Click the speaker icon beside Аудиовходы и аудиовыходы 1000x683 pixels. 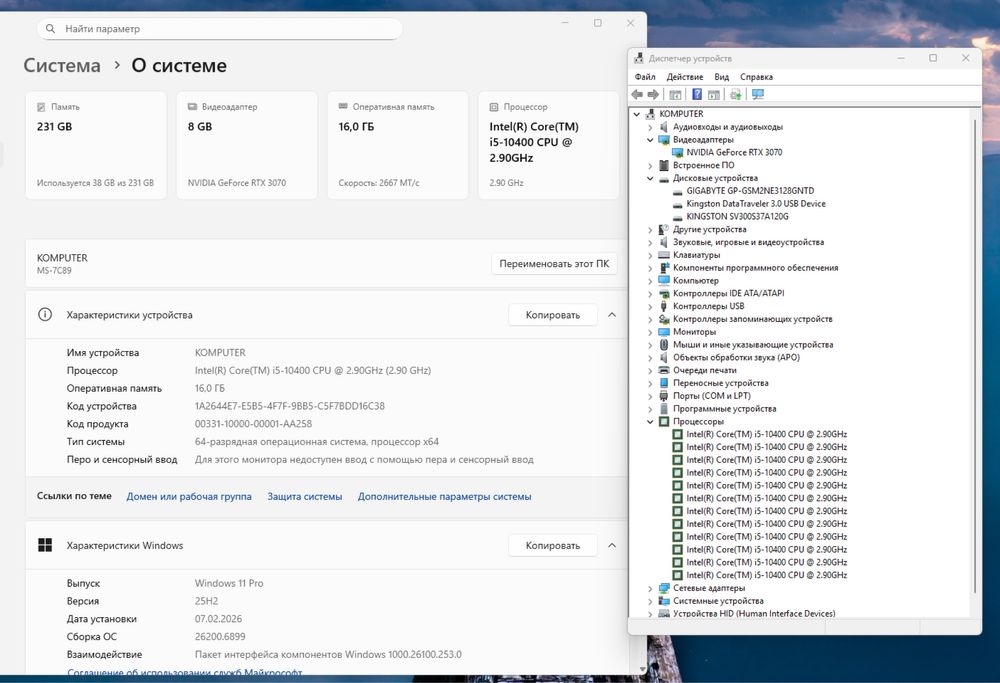tap(664, 127)
